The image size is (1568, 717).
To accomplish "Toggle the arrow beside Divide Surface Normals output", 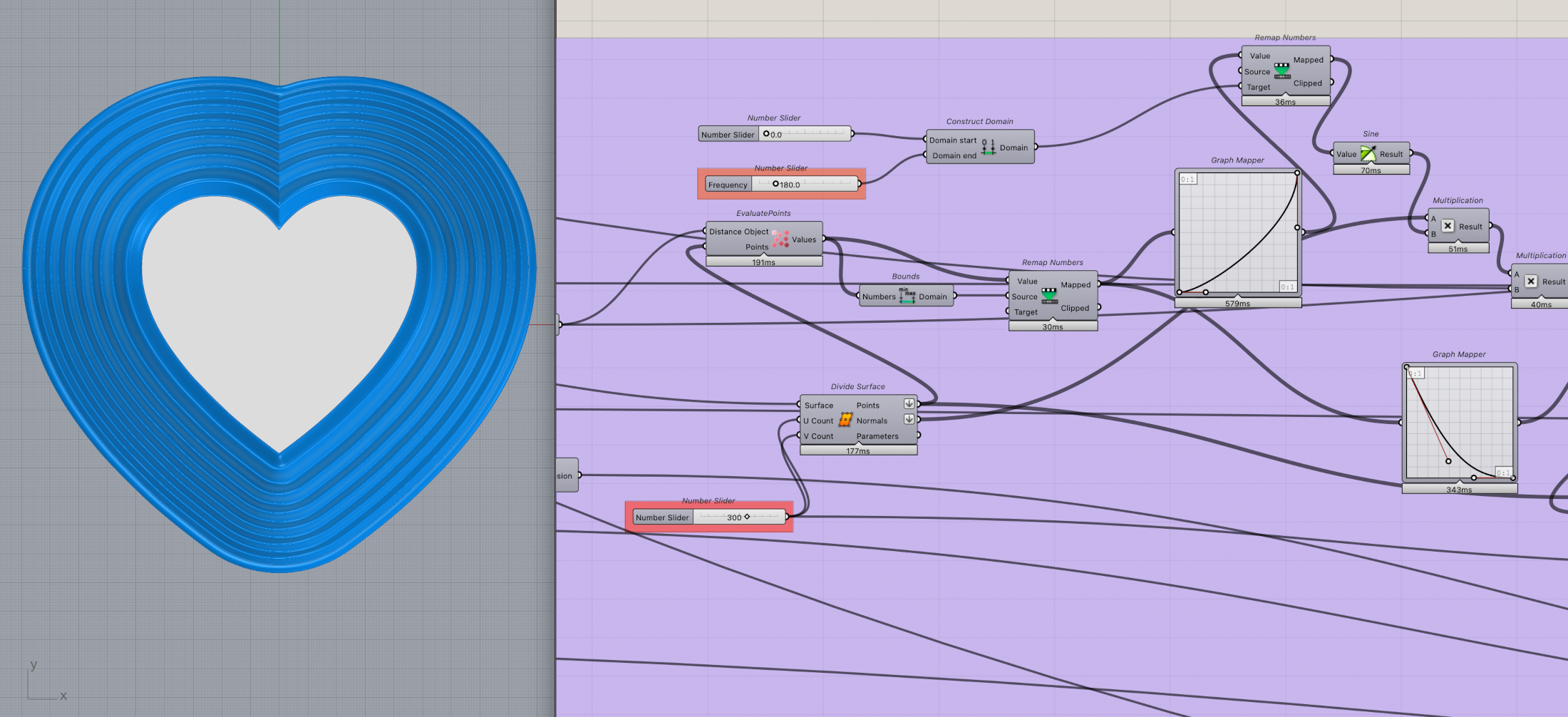I will [909, 420].
